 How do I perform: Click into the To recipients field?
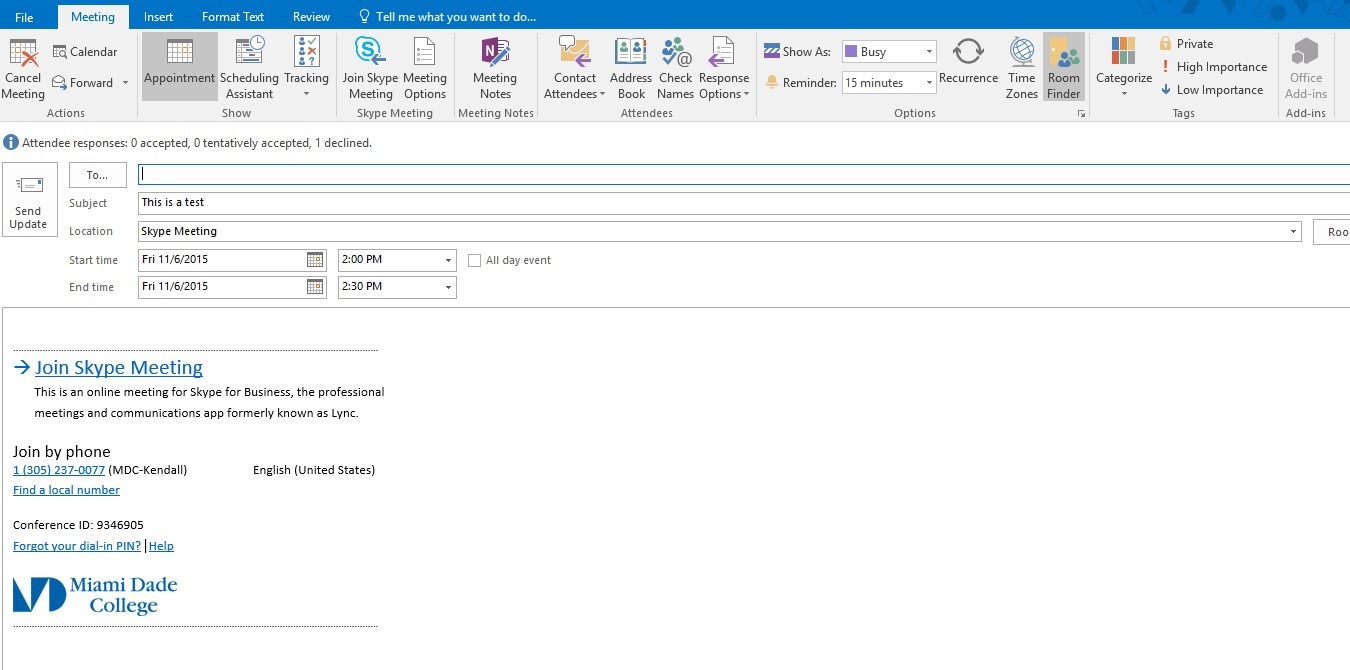[744, 174]
